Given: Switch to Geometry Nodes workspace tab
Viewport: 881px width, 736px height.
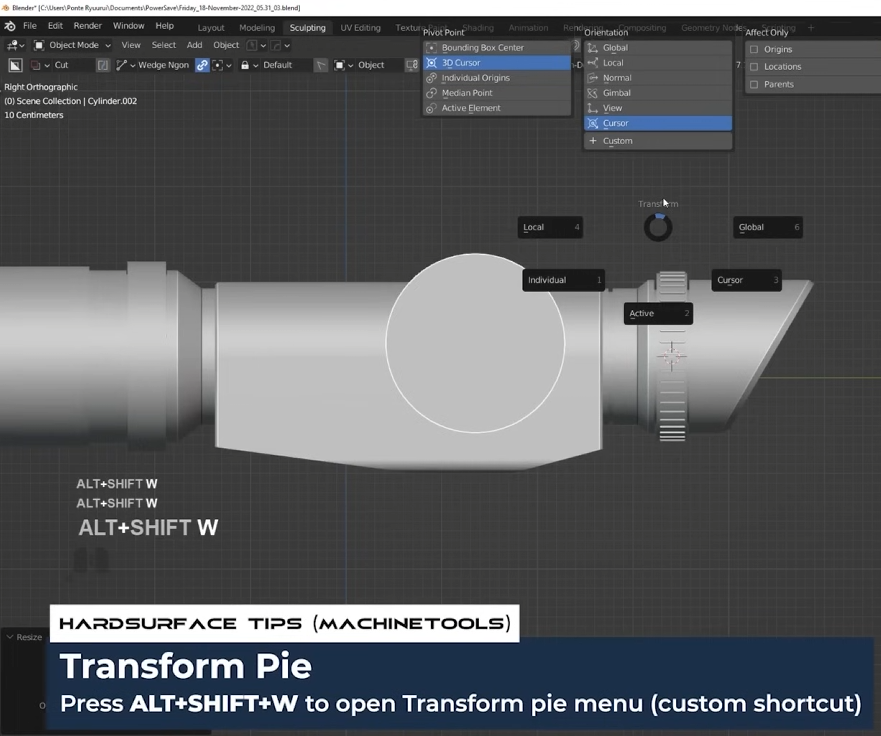Looking at the screenshot, I should pyautogui.click(x=714, y=28).
